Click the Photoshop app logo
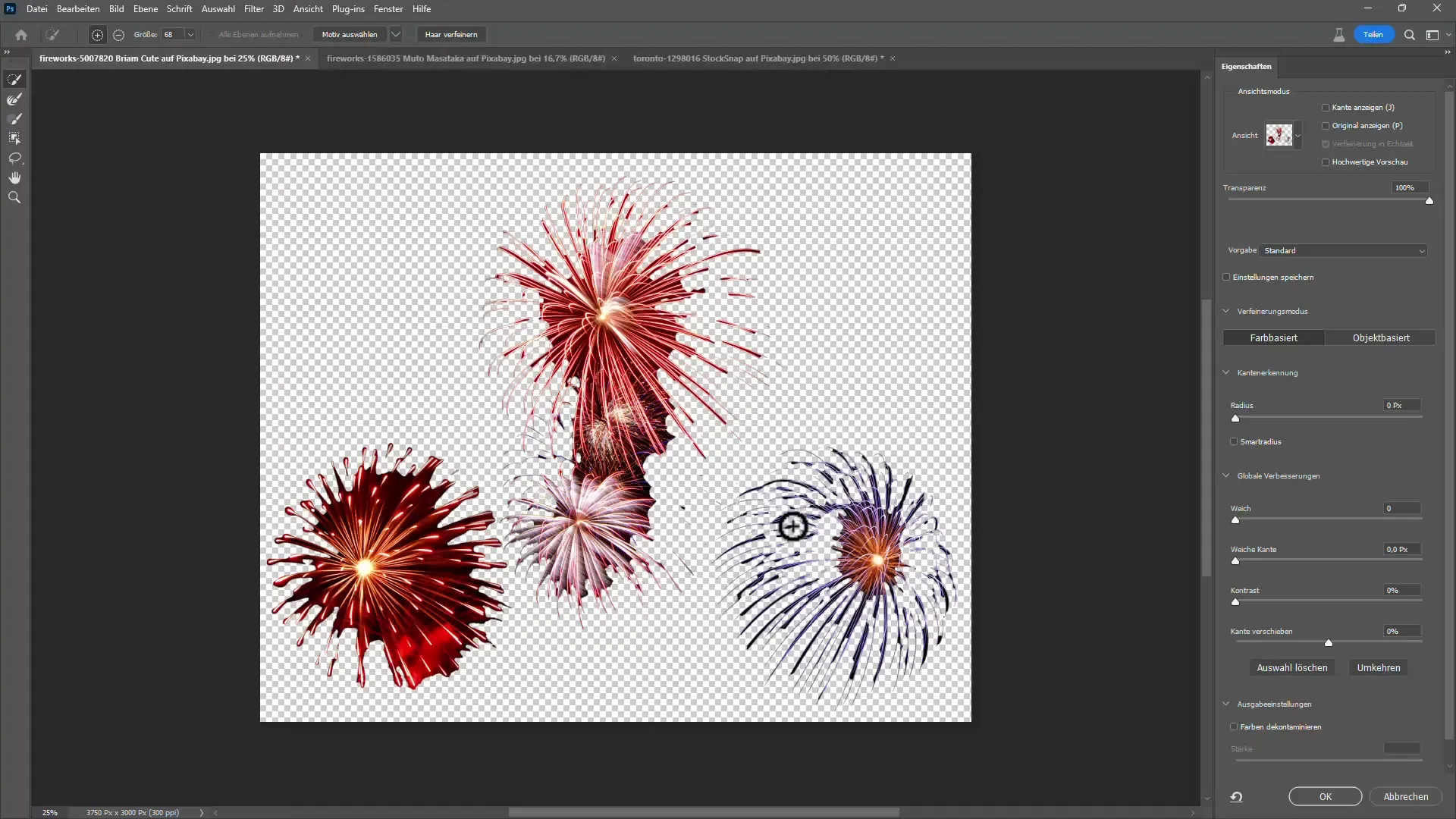The width and height of the screenshot is (1456, 819). tap(11, 9)
